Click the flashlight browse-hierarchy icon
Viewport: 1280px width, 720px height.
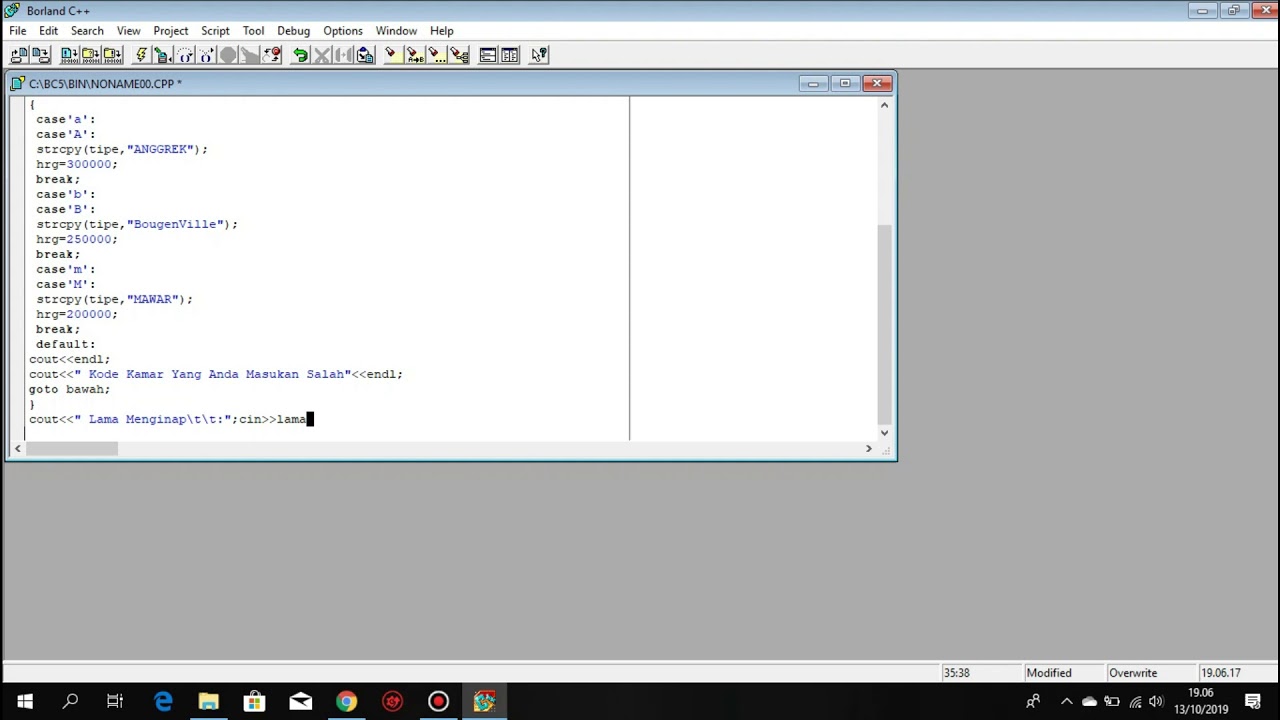[459, 55]
